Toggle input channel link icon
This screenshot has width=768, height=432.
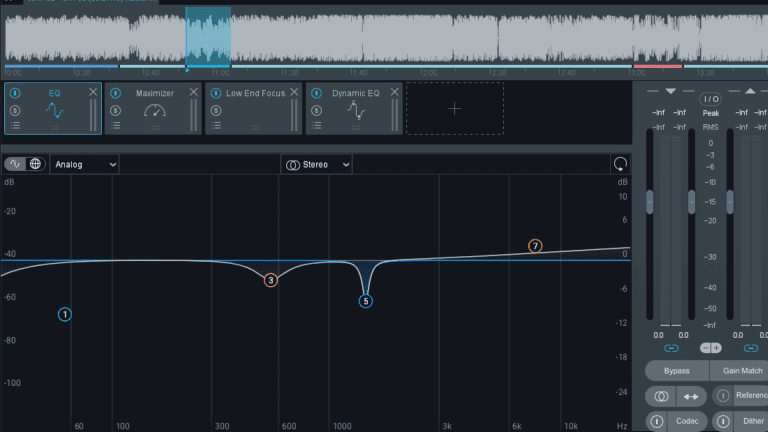tap(671, 348)
